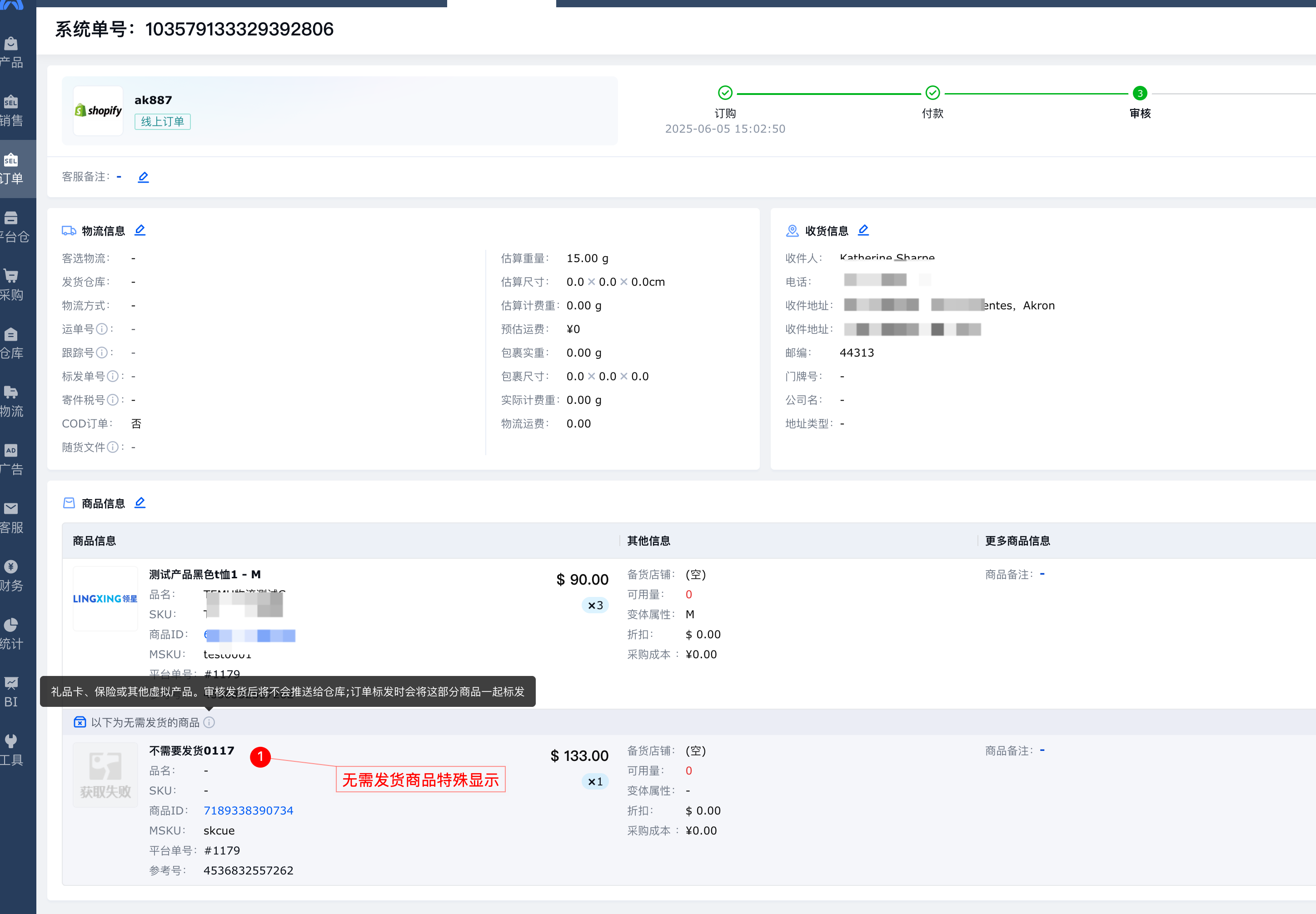Open the 仓库 warehouse sidebar item
Screen dimensions: 1316x914
point(11,343)
